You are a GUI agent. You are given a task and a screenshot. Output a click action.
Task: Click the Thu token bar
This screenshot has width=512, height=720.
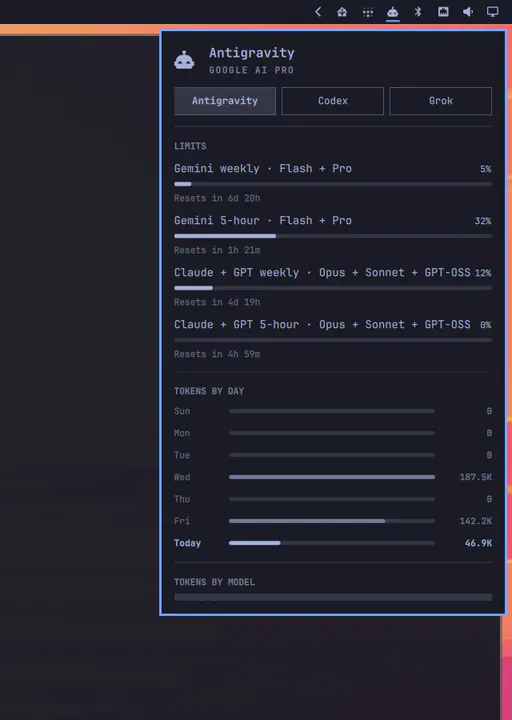pyautogui.click(x=332, y=499)
